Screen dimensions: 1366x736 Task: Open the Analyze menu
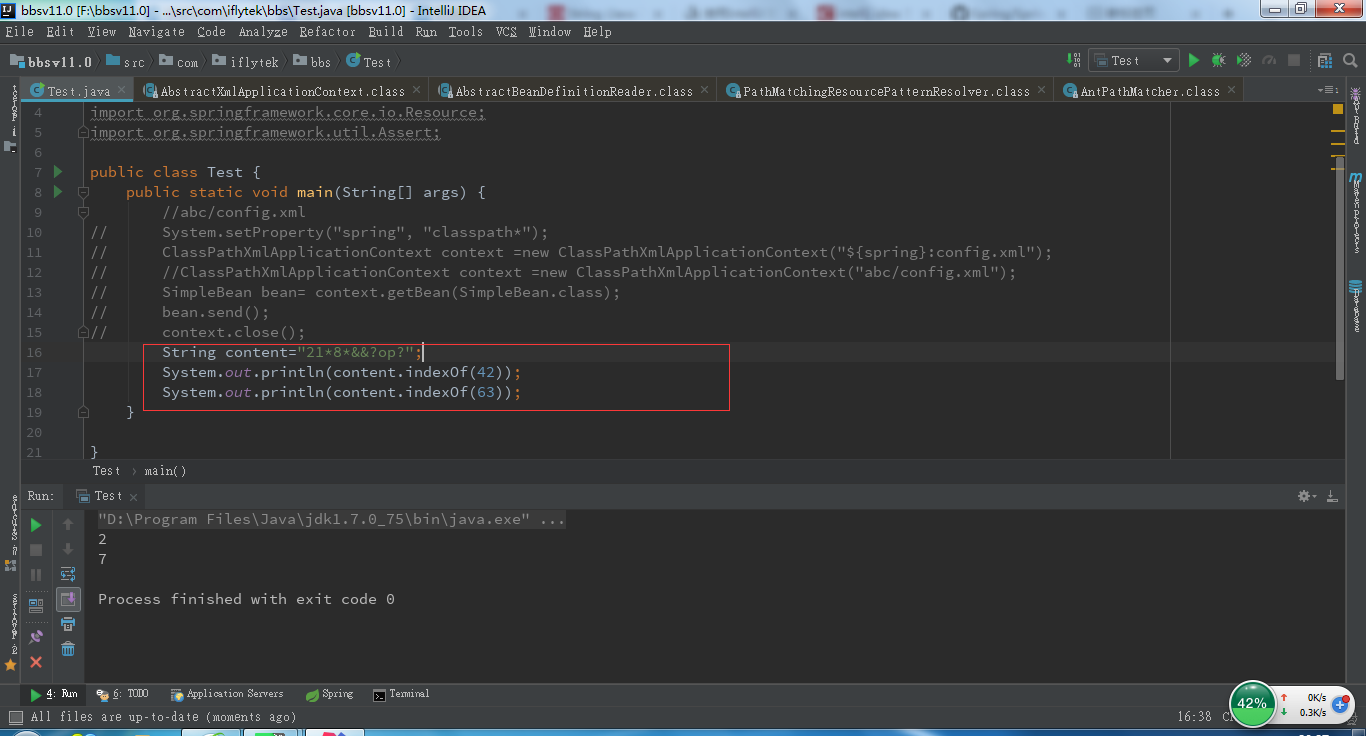[x=262, y=32]
